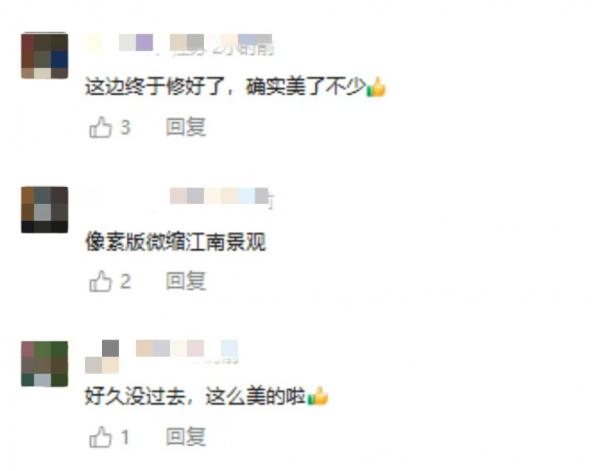Click the thumbs-up emoji after "确实美了不少"
The image size is (600, 471).
pos(376,87)
